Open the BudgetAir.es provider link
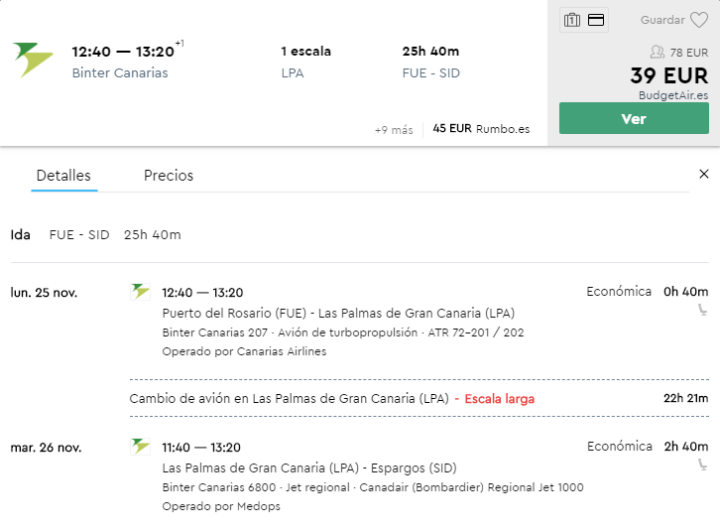Image resolution: width=720 pixels, height=532 pixels. [673, 95]
